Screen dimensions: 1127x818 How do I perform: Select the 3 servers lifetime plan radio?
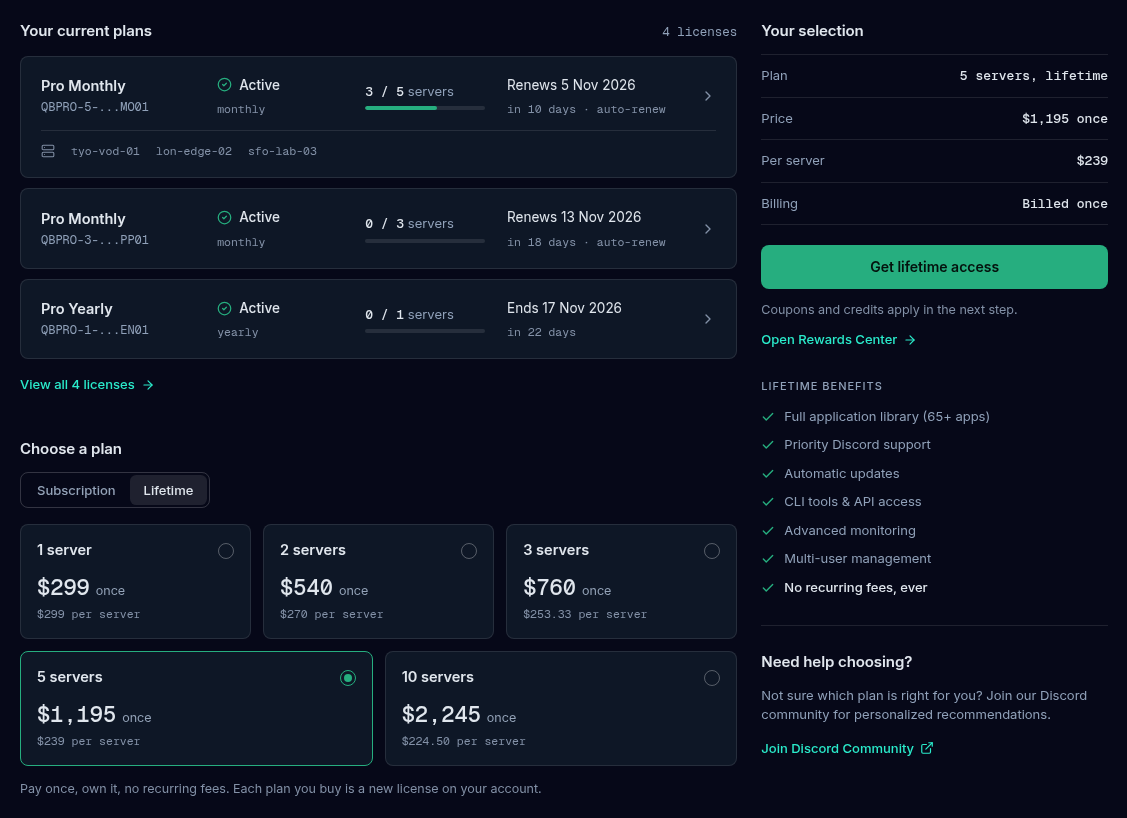pyautogui.click(x=712, y=551)
